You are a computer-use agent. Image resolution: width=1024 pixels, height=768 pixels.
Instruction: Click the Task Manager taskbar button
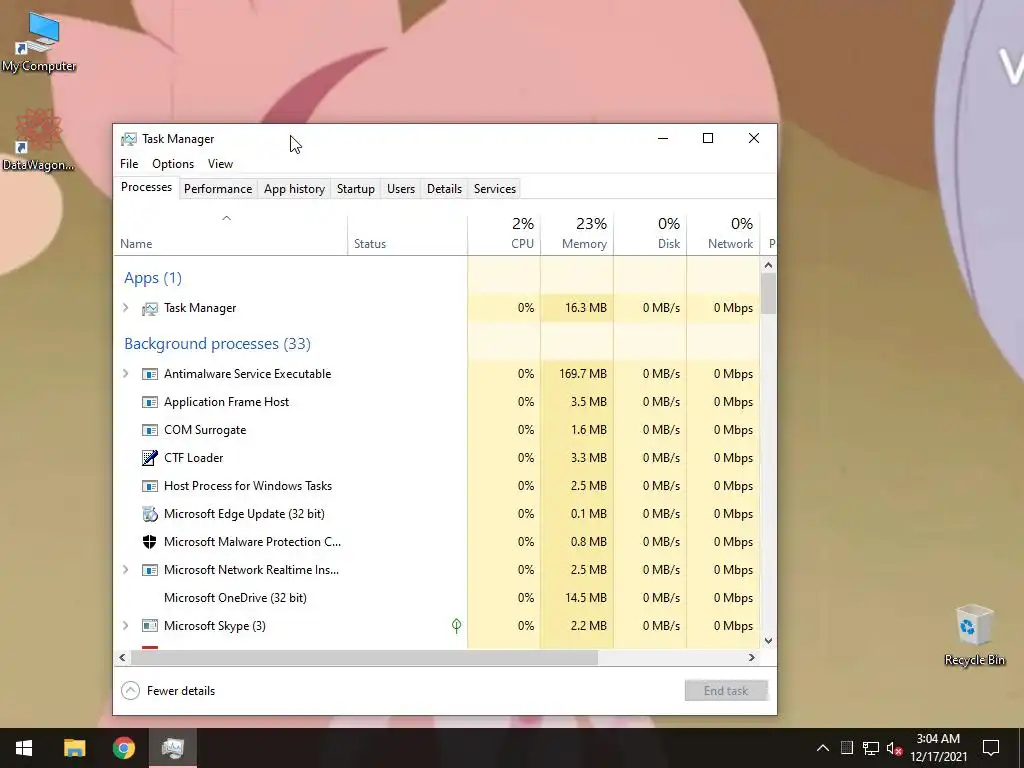tap(172, 748)
